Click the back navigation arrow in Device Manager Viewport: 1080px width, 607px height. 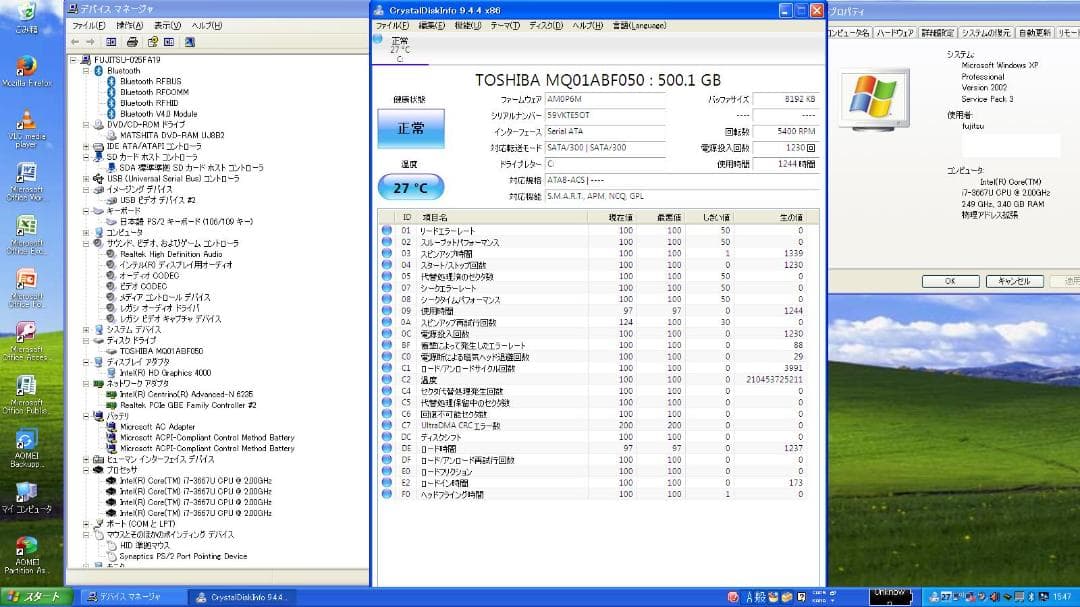pos(76,41)
